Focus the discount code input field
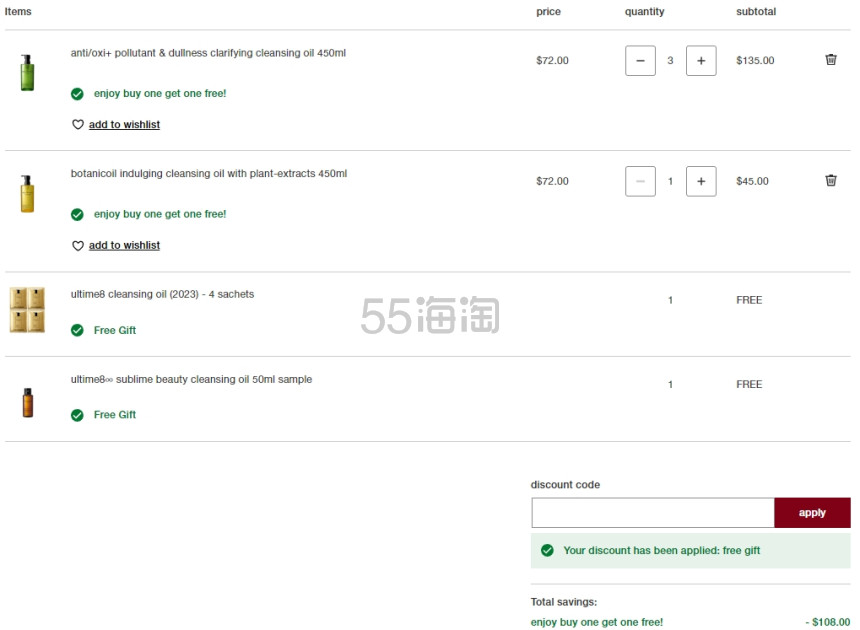 click(653, 513)
